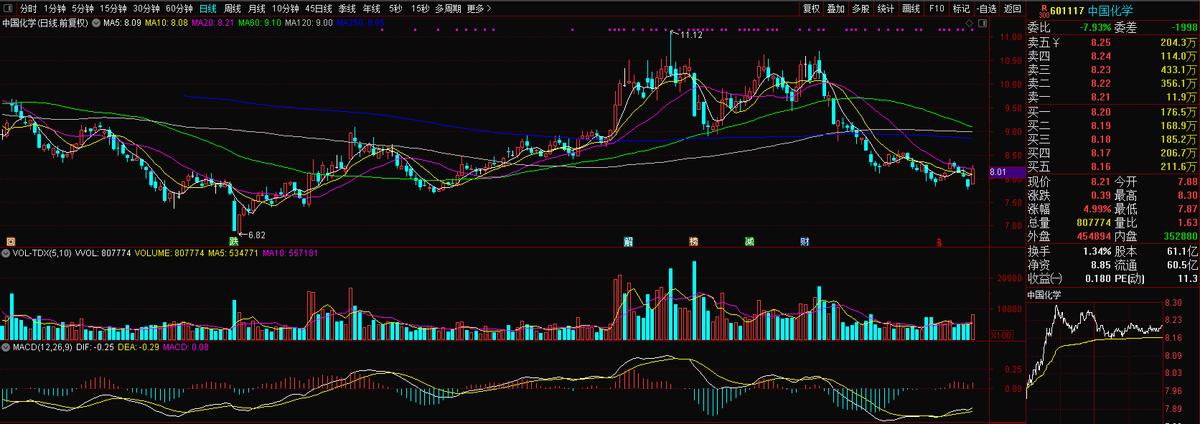Select the 日线 daily chart tab
Viewport: 1200px width, 424px height.
(x=208, y=8)
